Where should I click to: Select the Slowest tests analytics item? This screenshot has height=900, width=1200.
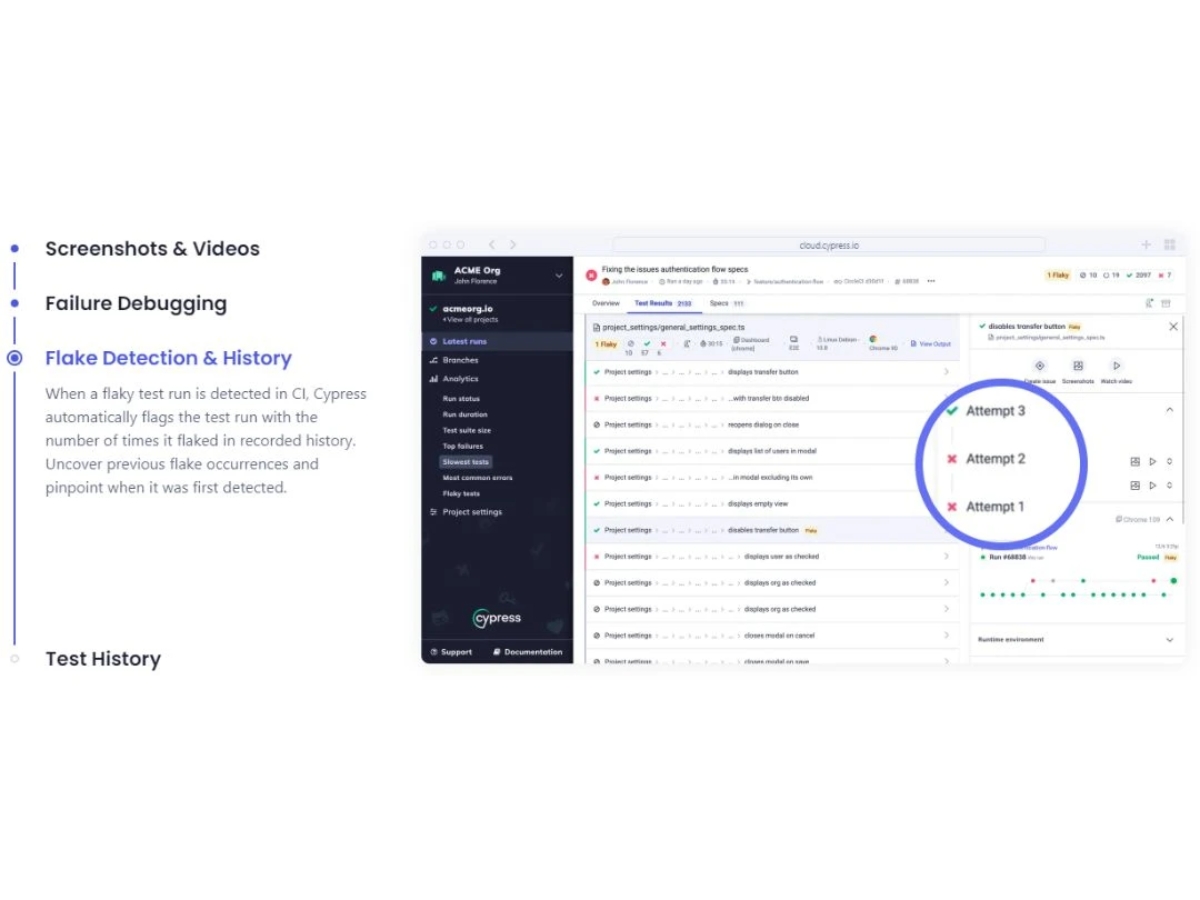pos(466,462)
